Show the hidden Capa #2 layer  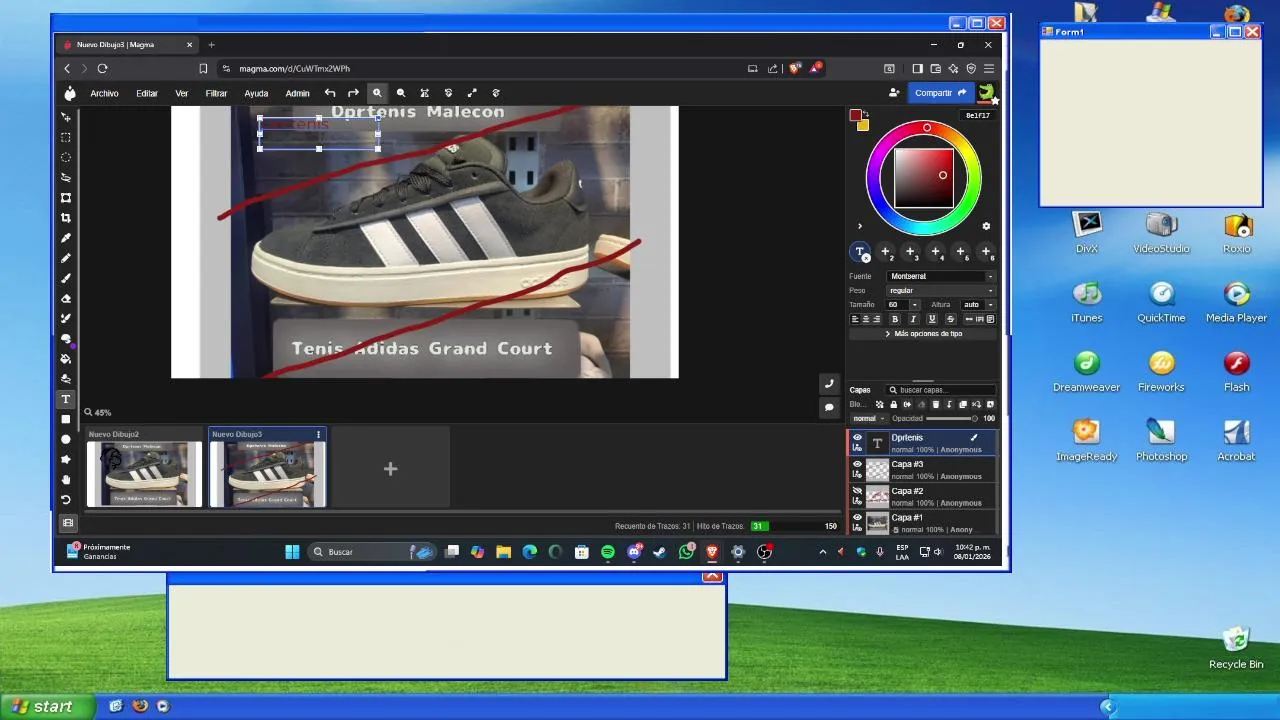(x=857, y=491)
